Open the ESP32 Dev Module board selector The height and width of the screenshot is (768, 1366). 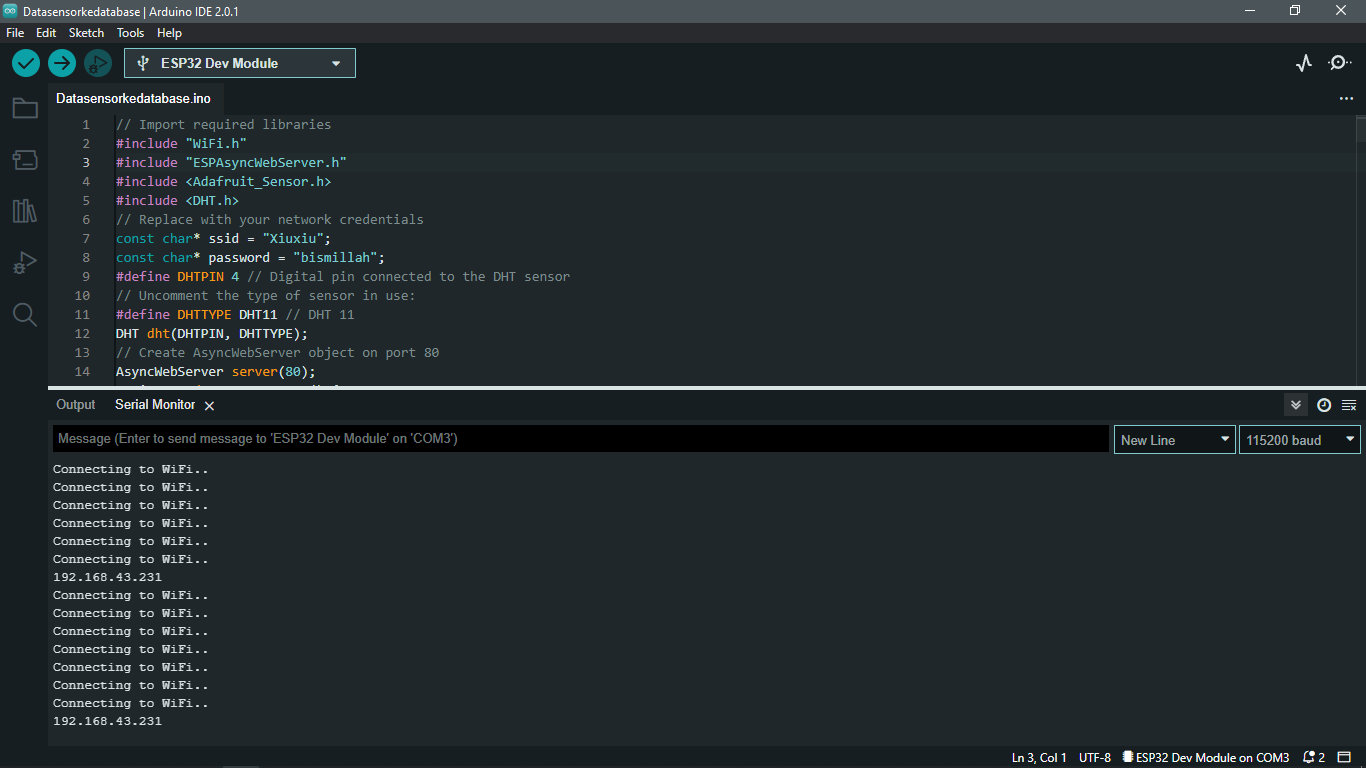(239, 62)
